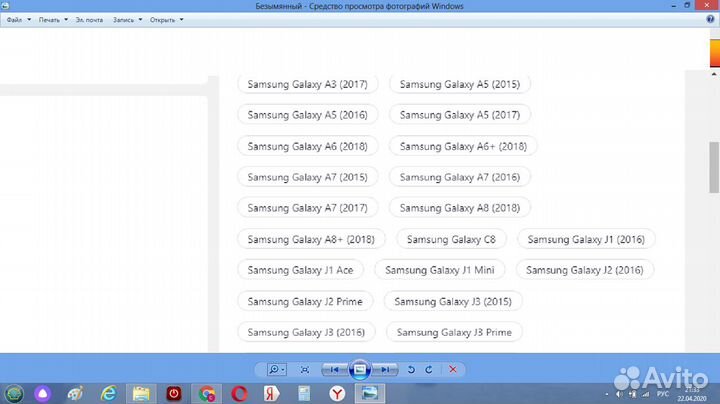
Task: Click the page's vertical scrollbar thumb
Action: [714, 167]
